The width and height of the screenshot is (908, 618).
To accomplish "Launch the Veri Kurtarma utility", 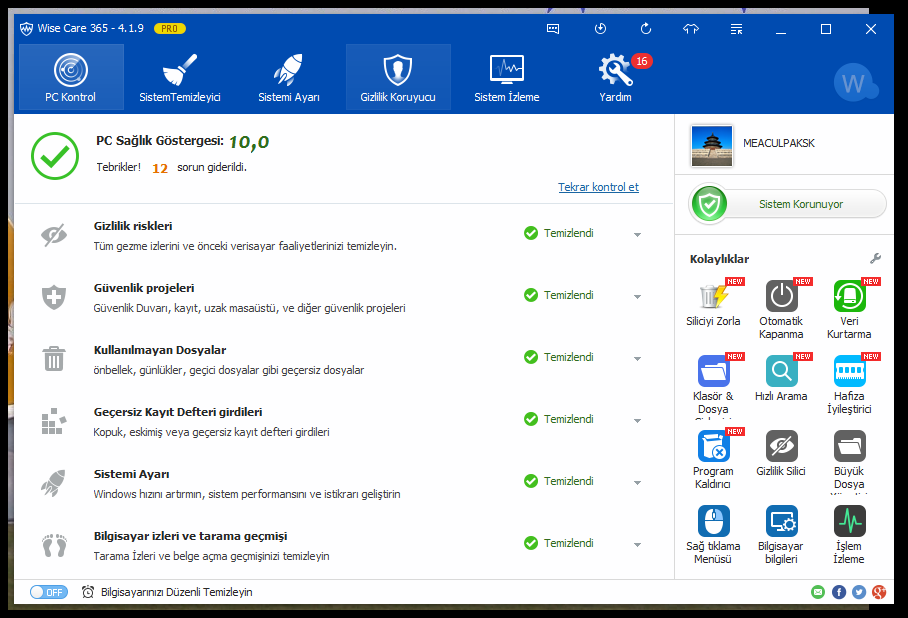I will (849, 309).
